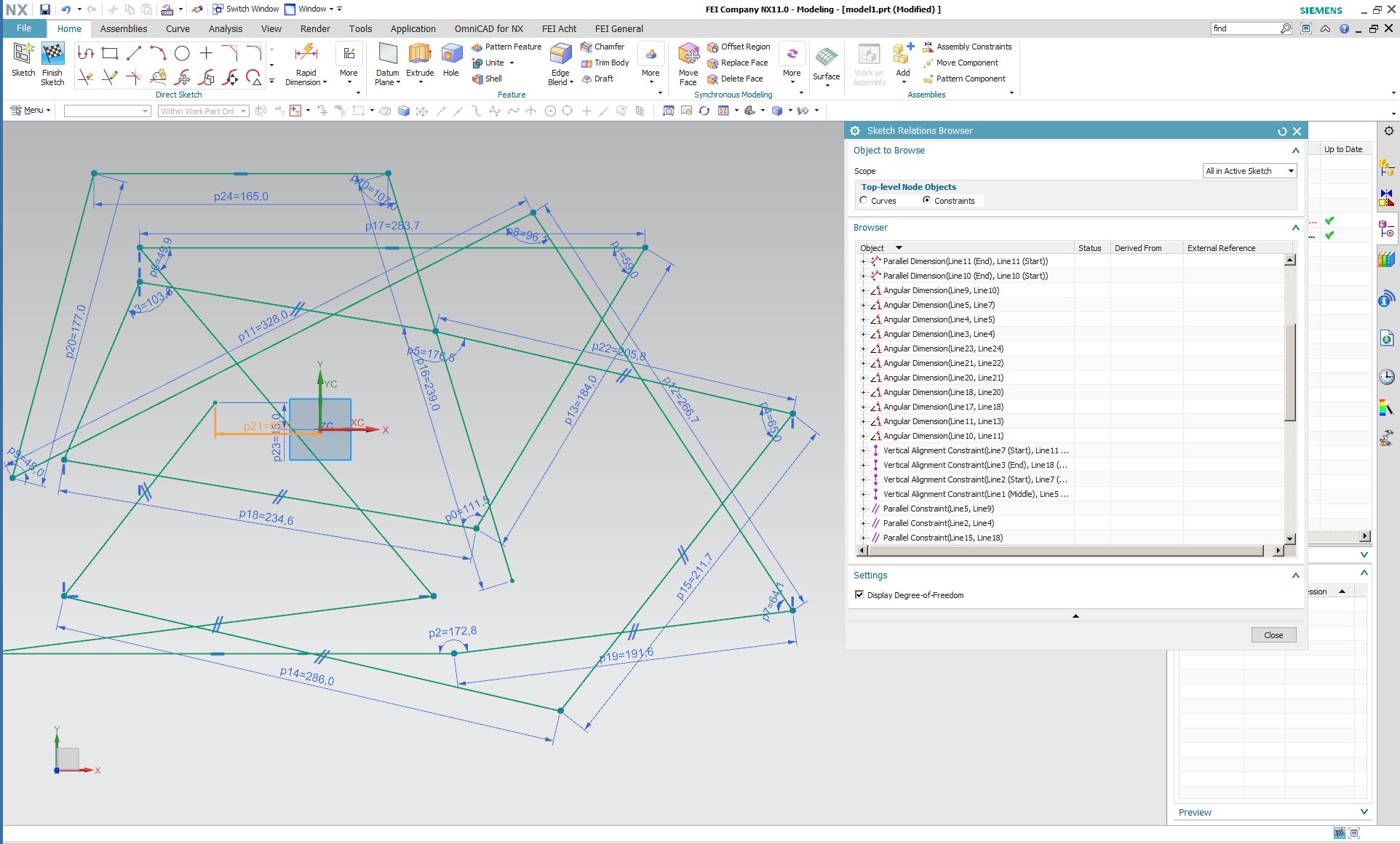The height and width of the screenshot is (844, 1400).
Task: Select Angular Dimension(Line23, Line24) row
Action: click(964, 349)
